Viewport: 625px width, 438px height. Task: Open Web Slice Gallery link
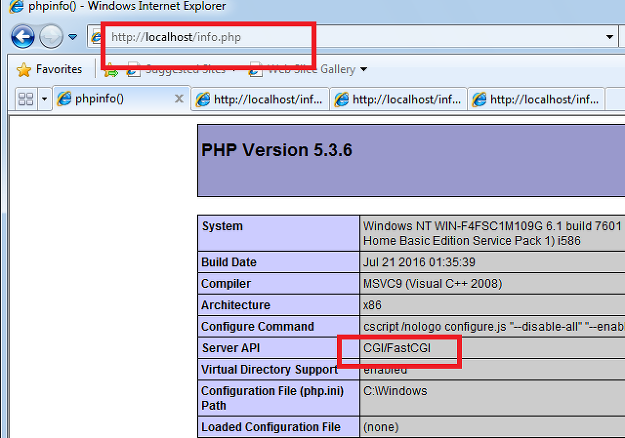pyautogui.click(x=302, y=69)
